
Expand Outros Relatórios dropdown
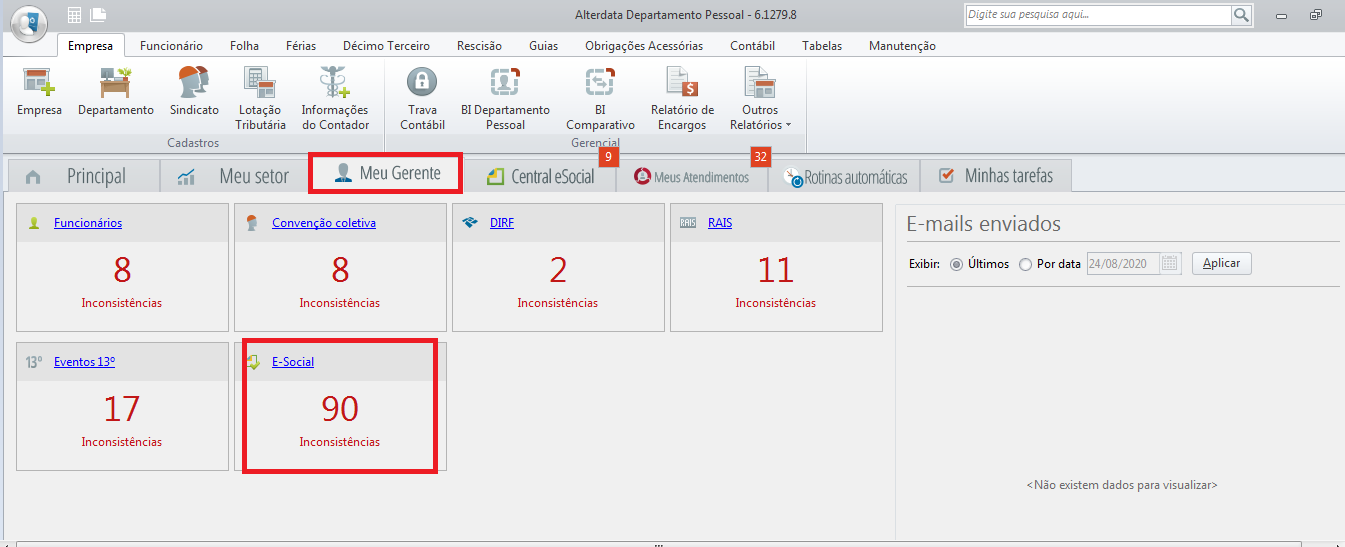(x=760, y=98)
